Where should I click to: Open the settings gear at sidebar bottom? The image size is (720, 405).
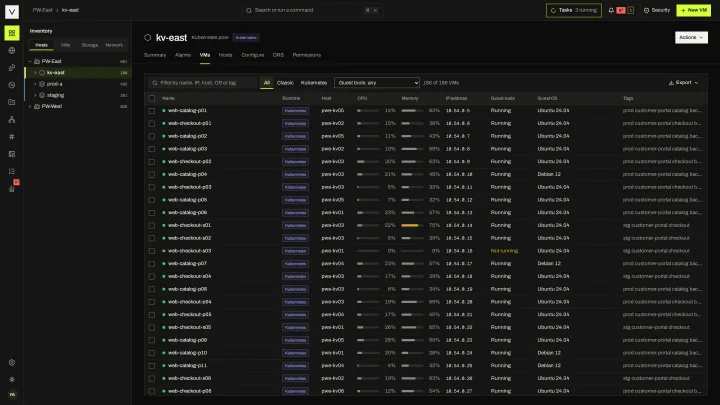12,362
